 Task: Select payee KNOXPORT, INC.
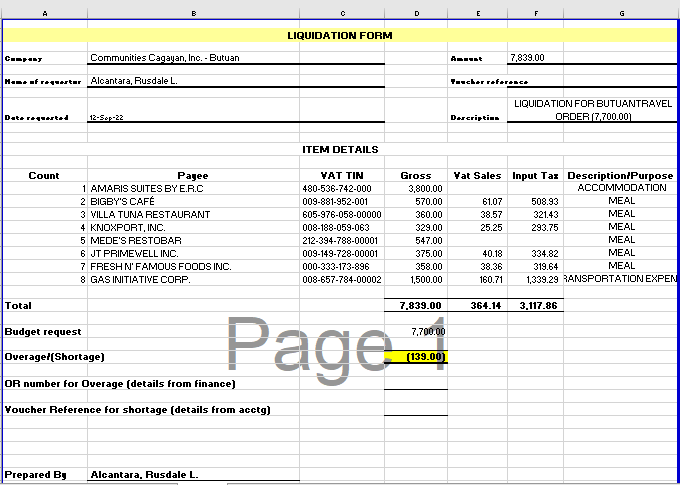[193, 228]
